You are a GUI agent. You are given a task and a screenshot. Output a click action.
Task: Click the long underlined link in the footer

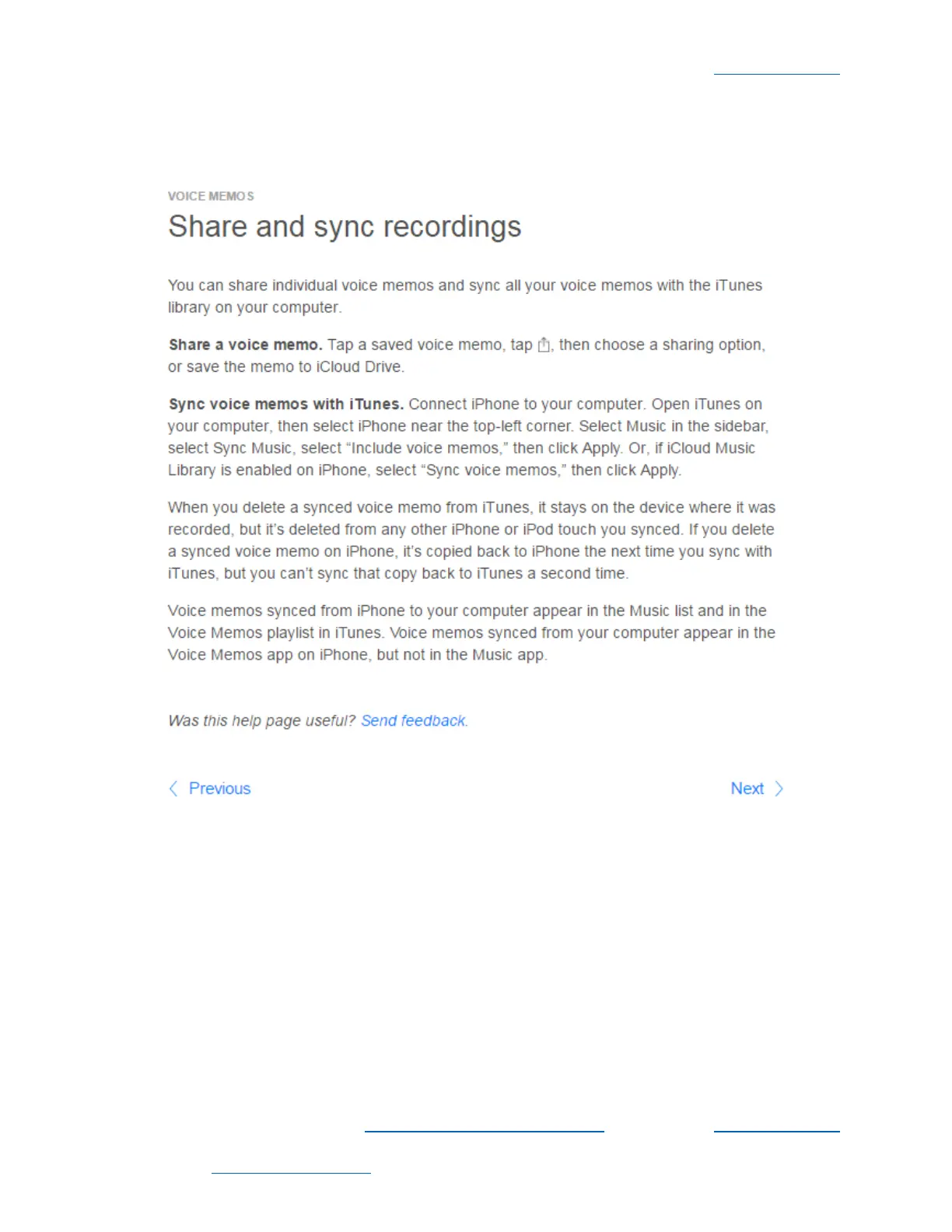485,1130
